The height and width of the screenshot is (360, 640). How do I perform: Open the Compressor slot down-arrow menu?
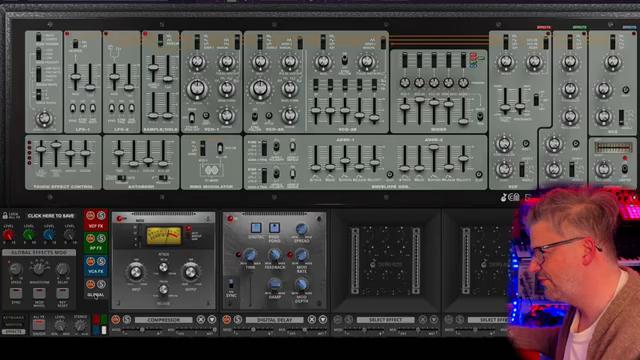(x=212, y=320)
